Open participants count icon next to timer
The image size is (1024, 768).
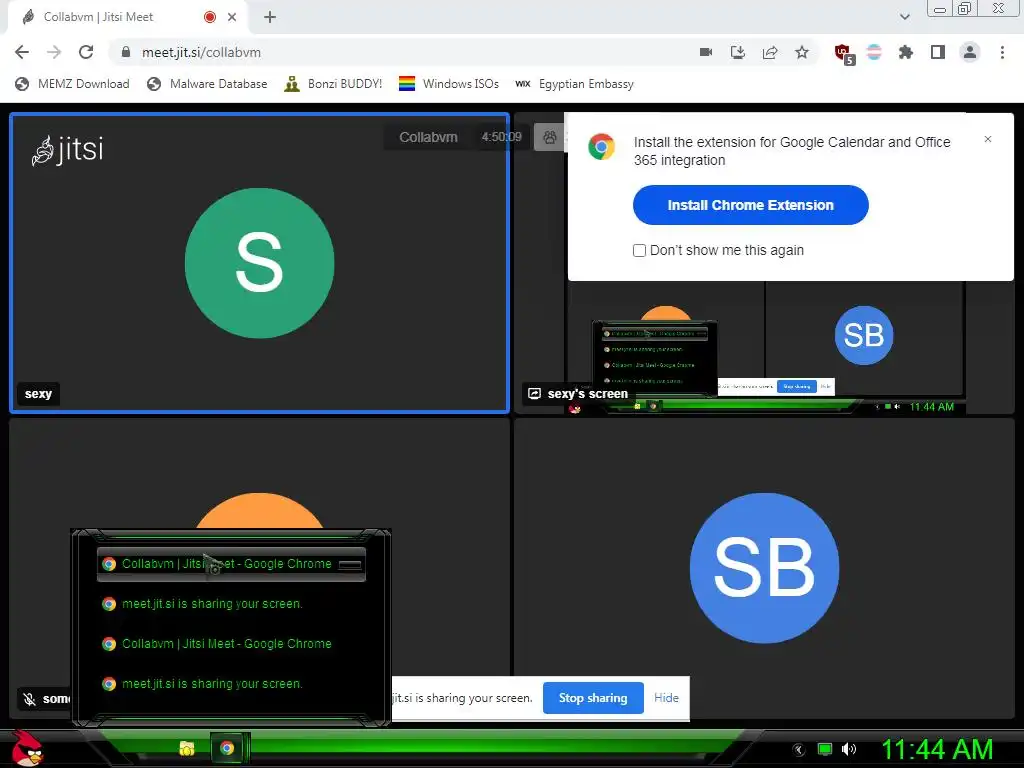(550, 137)
